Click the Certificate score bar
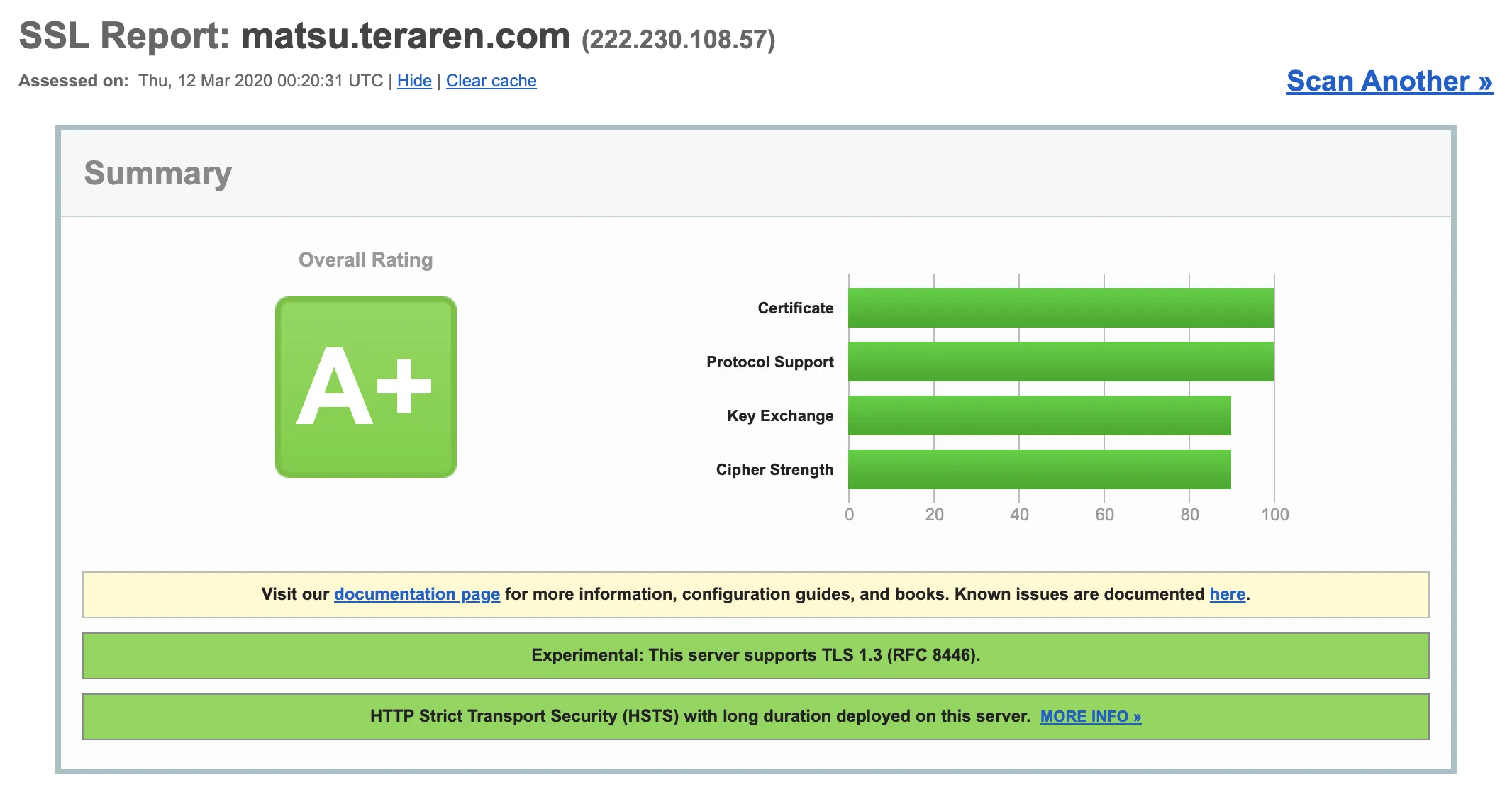 click(1060, 308)
